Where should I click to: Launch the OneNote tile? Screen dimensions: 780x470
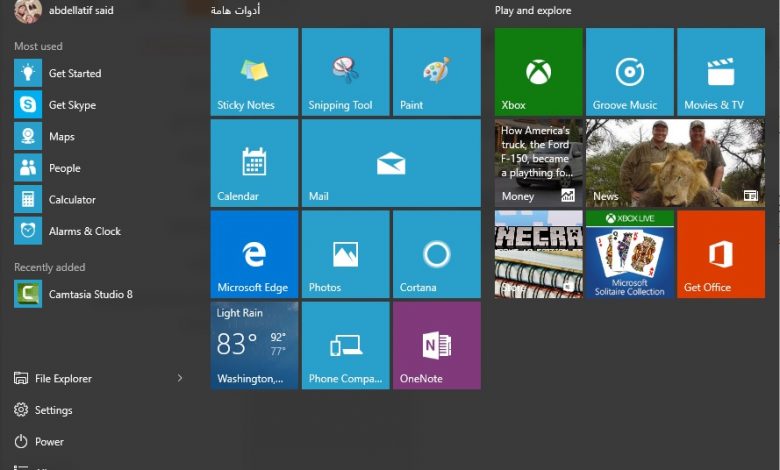[x=437, y=346]
